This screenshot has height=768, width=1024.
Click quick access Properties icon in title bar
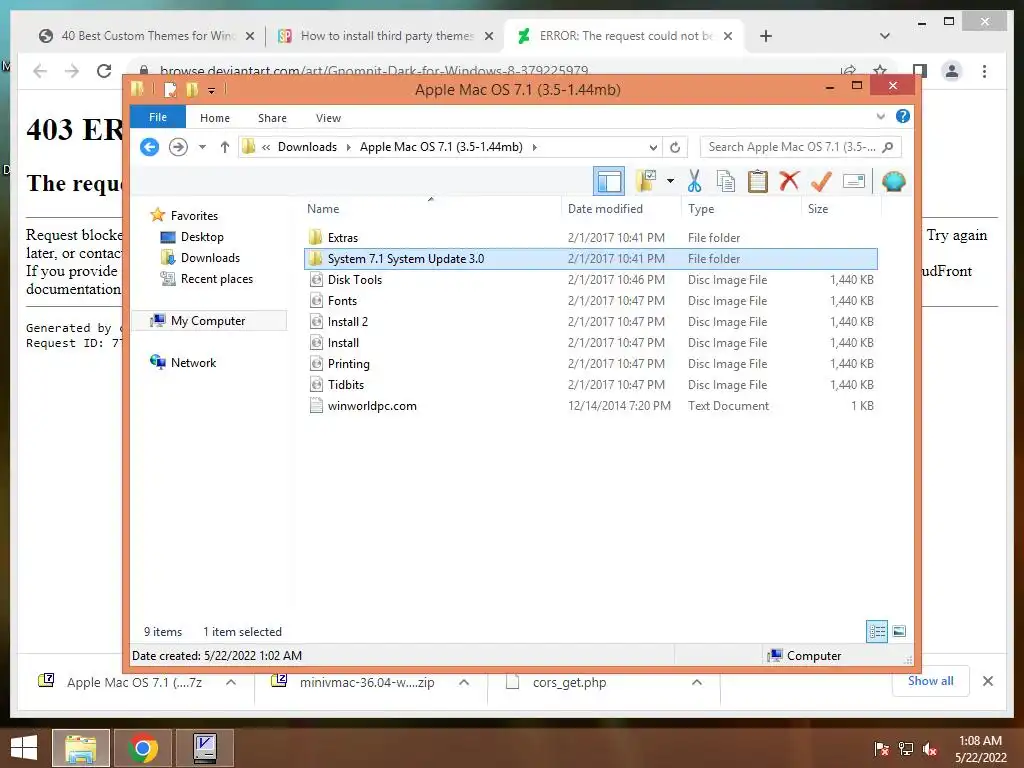pyautogui.click(x=170, y=89)
